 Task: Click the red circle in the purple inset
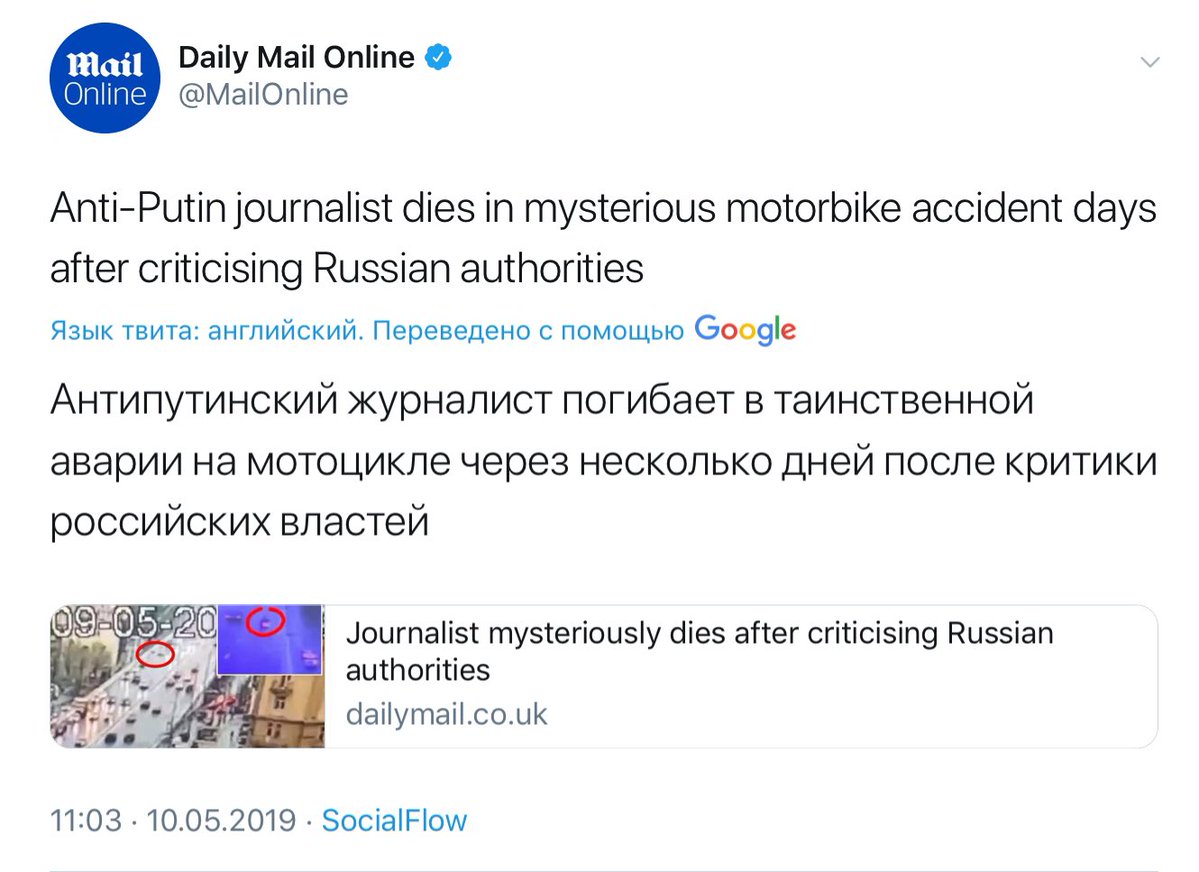[268, 623]
